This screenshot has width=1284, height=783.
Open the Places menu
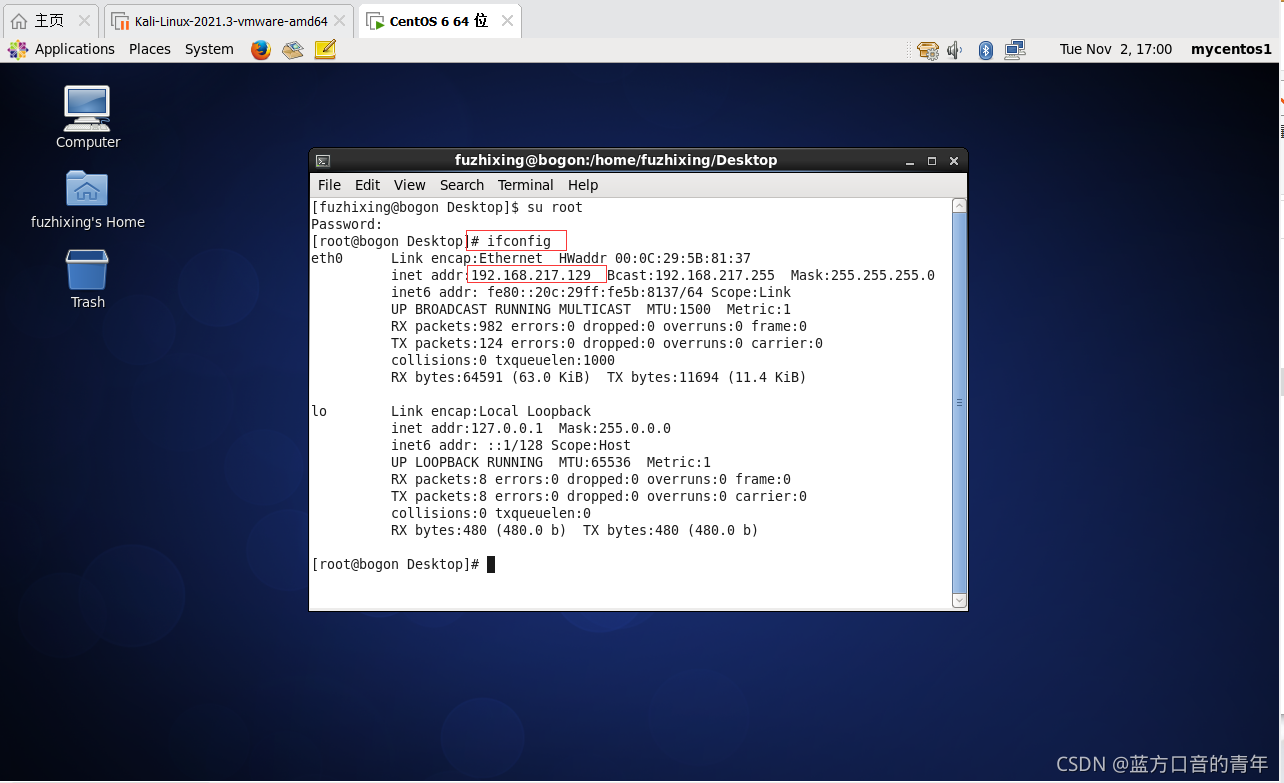(150, 49)
